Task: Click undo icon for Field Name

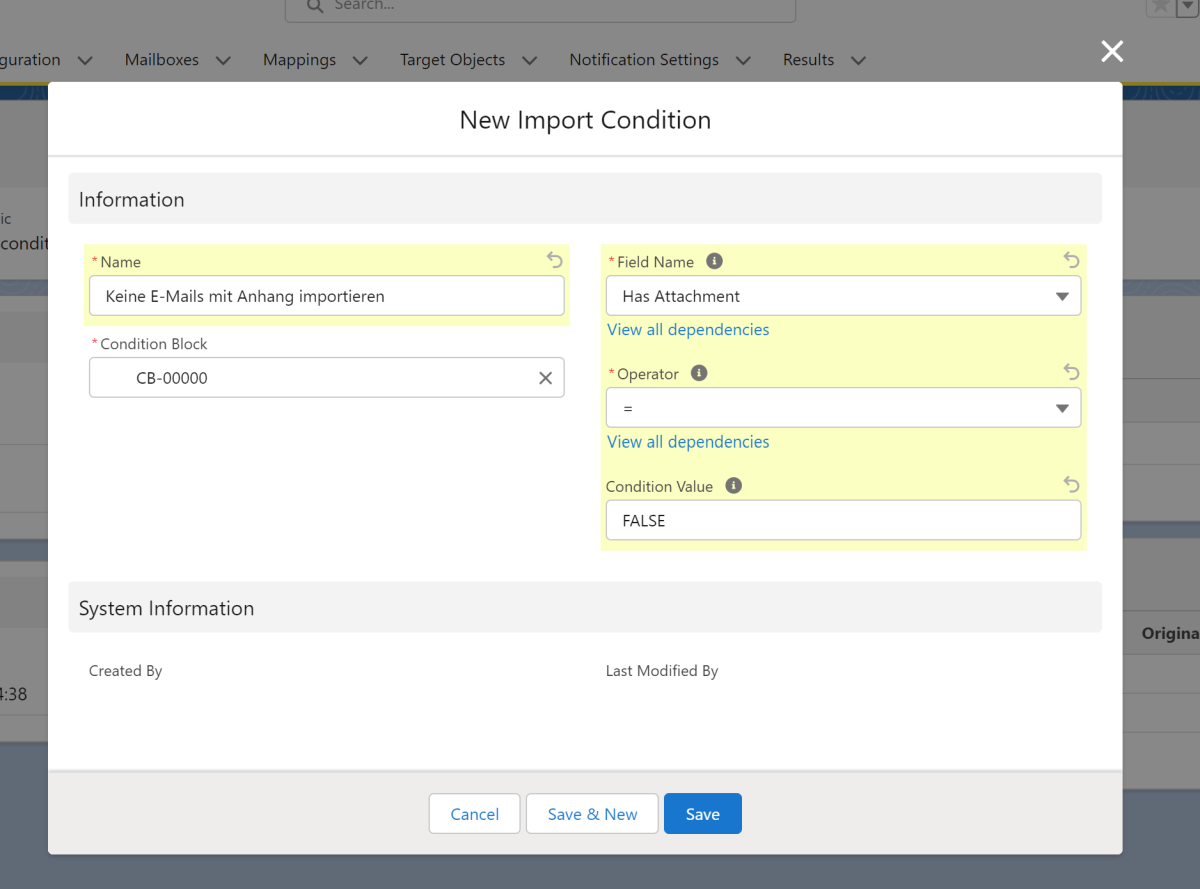Action: pyautogui.click(x=1071, y=261)
